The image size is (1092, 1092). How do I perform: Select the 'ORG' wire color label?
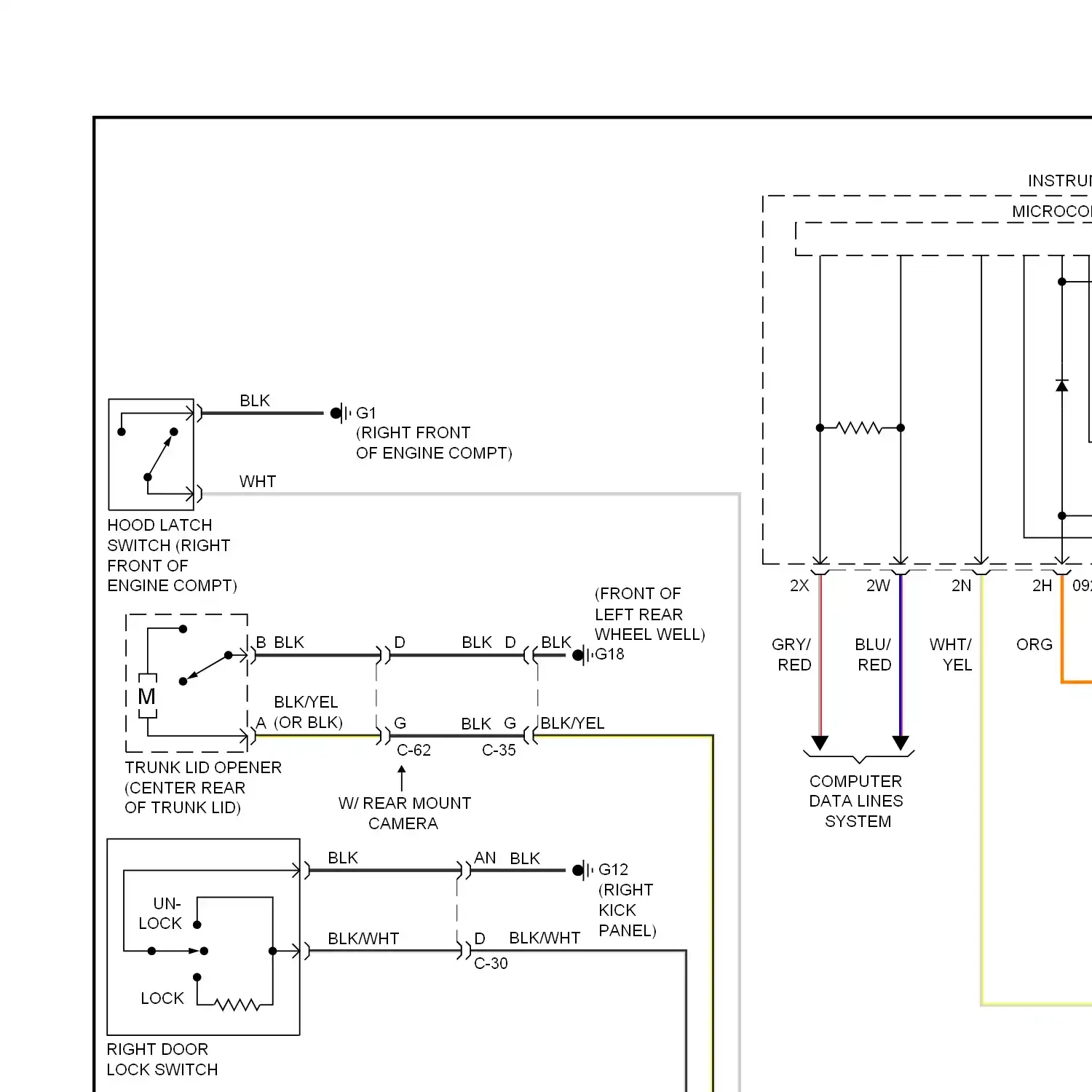(1034, 644)
